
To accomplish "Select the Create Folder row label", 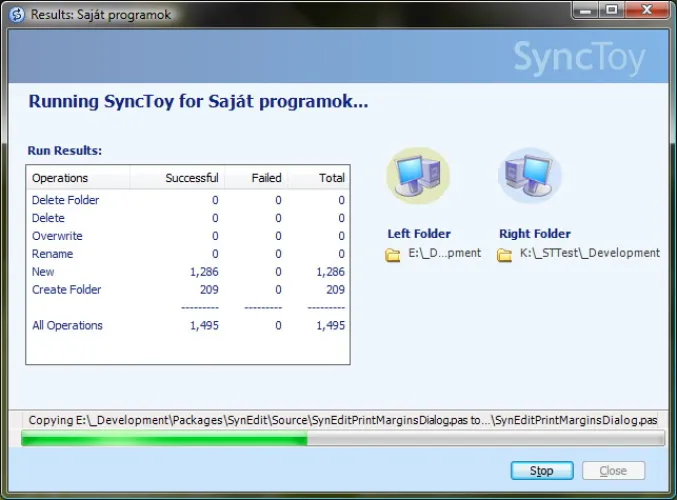I will pos(66,289).
